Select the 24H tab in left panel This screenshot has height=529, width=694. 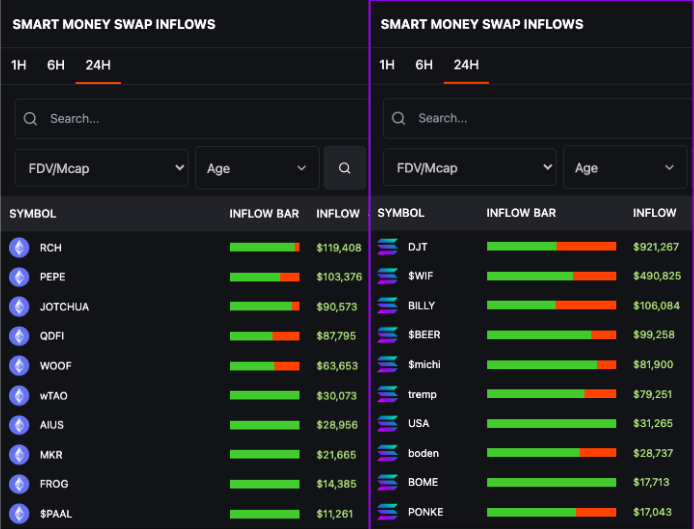click(x=98, y=65)
